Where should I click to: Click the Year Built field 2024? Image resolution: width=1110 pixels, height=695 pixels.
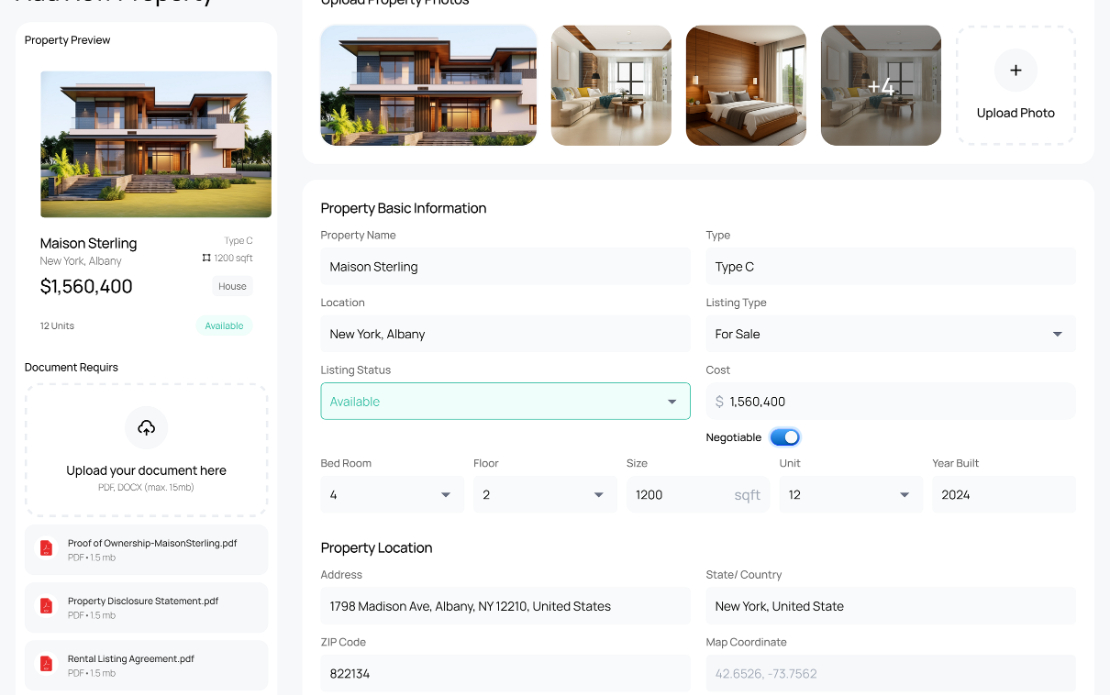1004,495
